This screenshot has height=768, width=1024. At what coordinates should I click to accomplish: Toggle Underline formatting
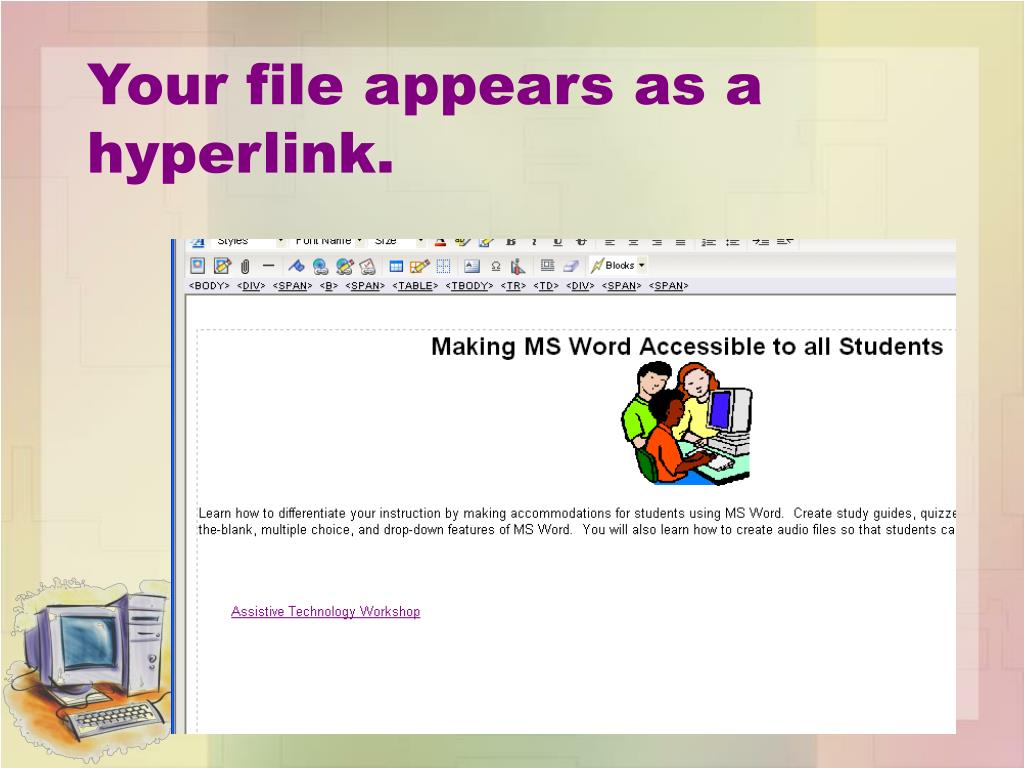[558, 242]
